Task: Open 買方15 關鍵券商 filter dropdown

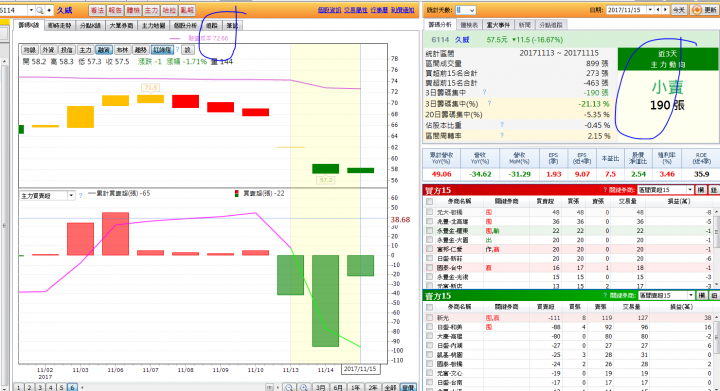Action: click(x=690, y=190)
